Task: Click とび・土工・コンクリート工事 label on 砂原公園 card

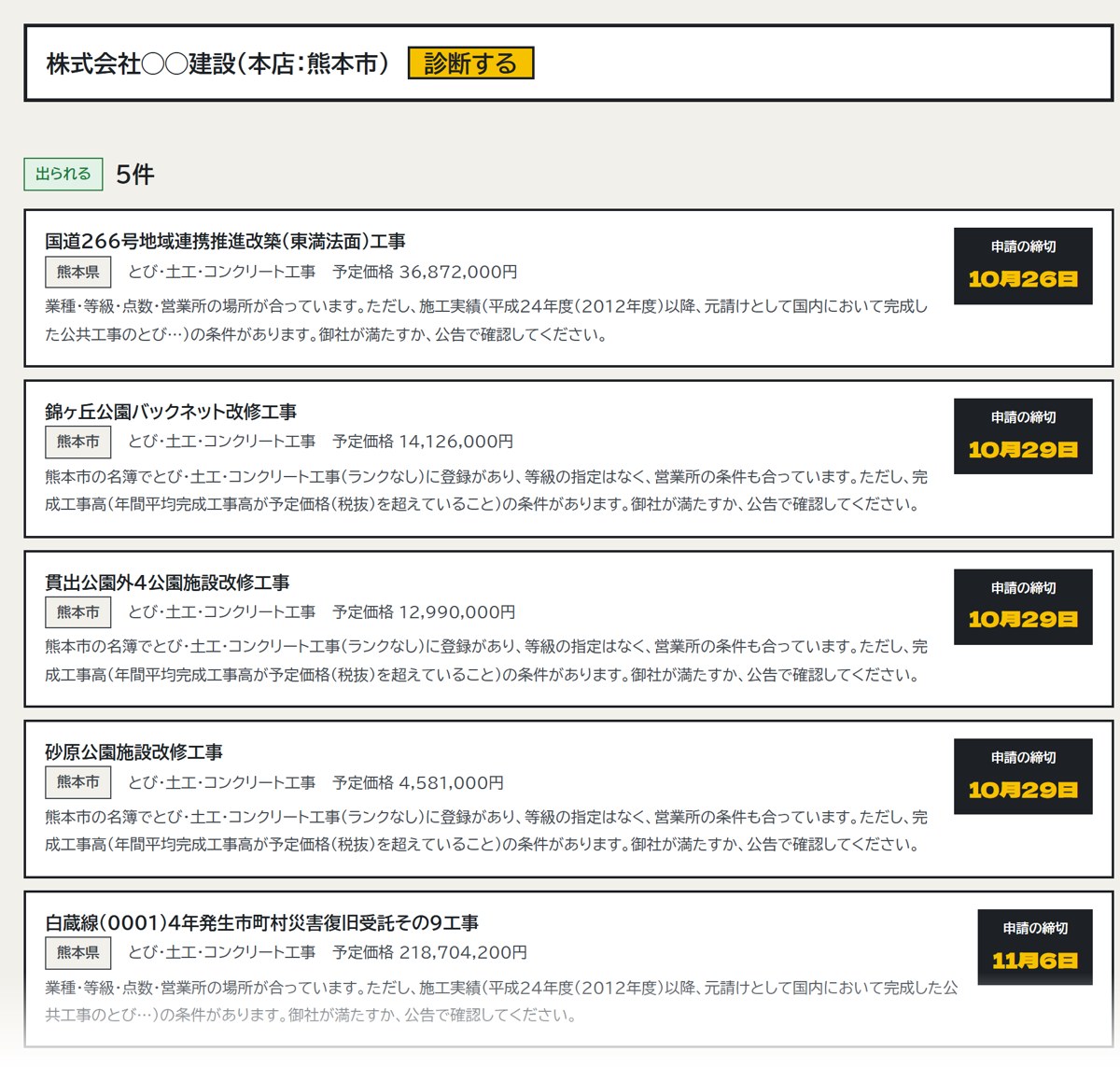Action: tap(222, 782)
